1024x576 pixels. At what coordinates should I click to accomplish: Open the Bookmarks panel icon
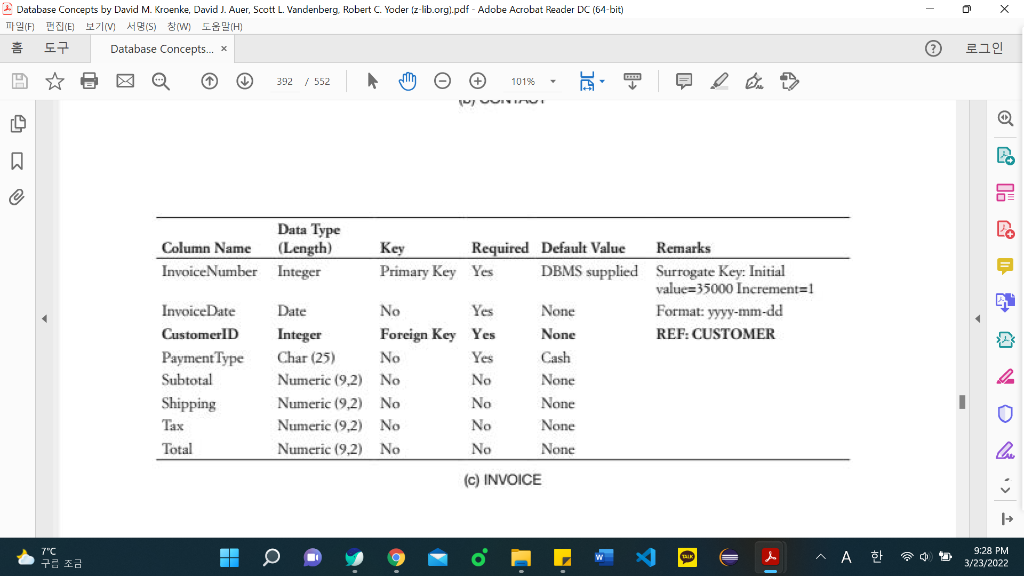17,158
